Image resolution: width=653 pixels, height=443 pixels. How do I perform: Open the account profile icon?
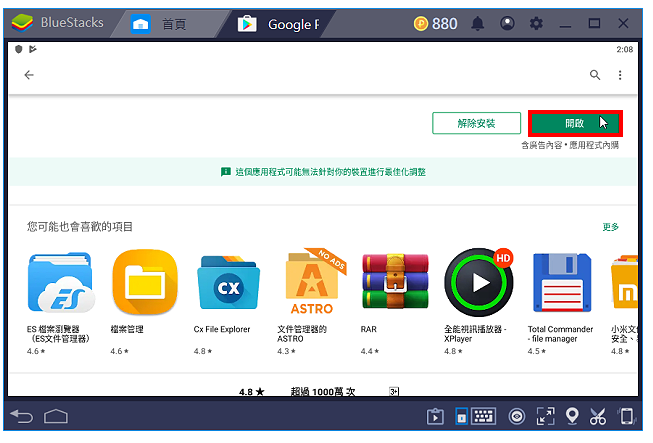click(x=507, y=23)
